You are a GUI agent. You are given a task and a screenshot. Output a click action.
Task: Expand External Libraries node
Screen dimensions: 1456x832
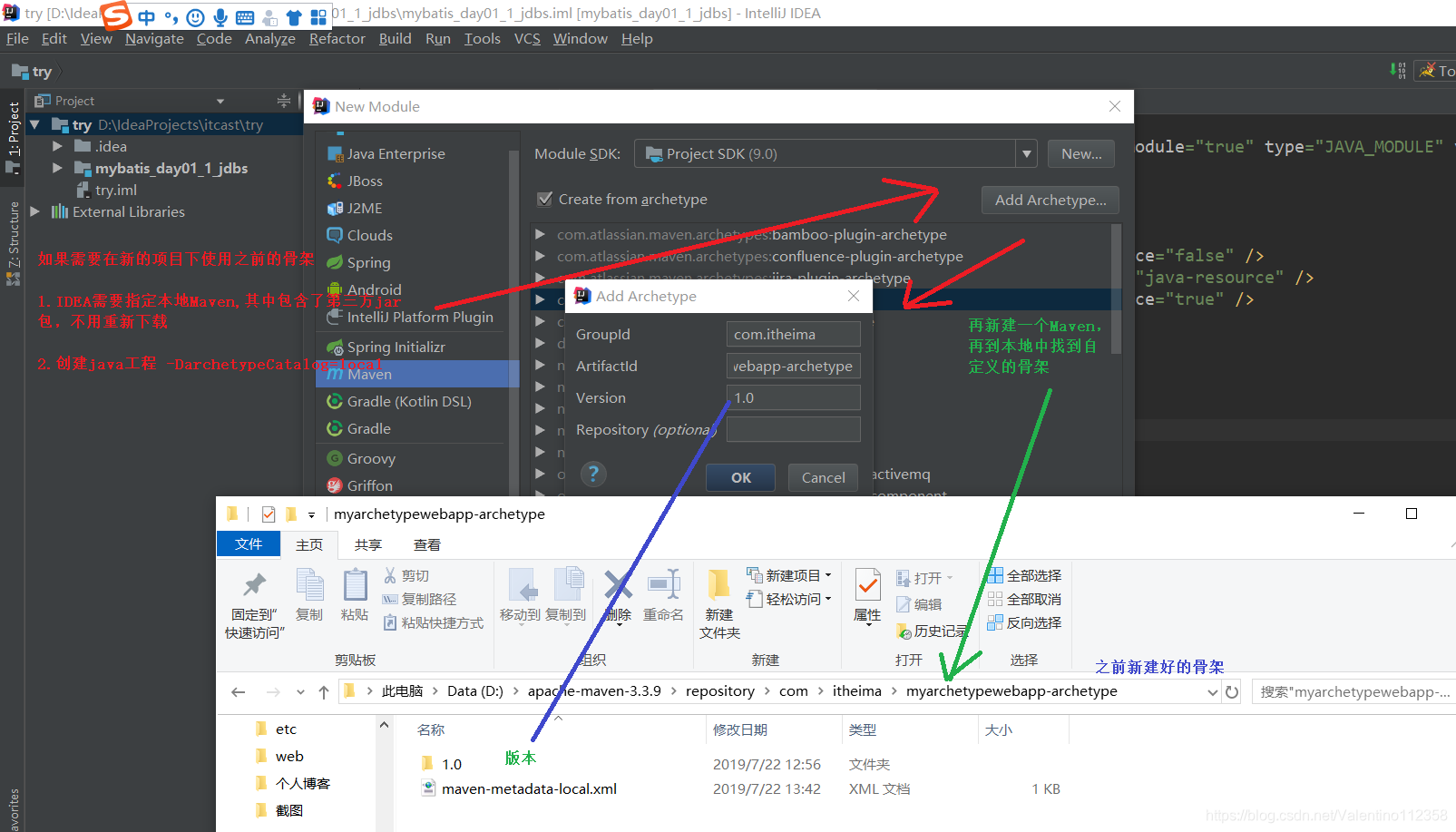click(35, 211)
